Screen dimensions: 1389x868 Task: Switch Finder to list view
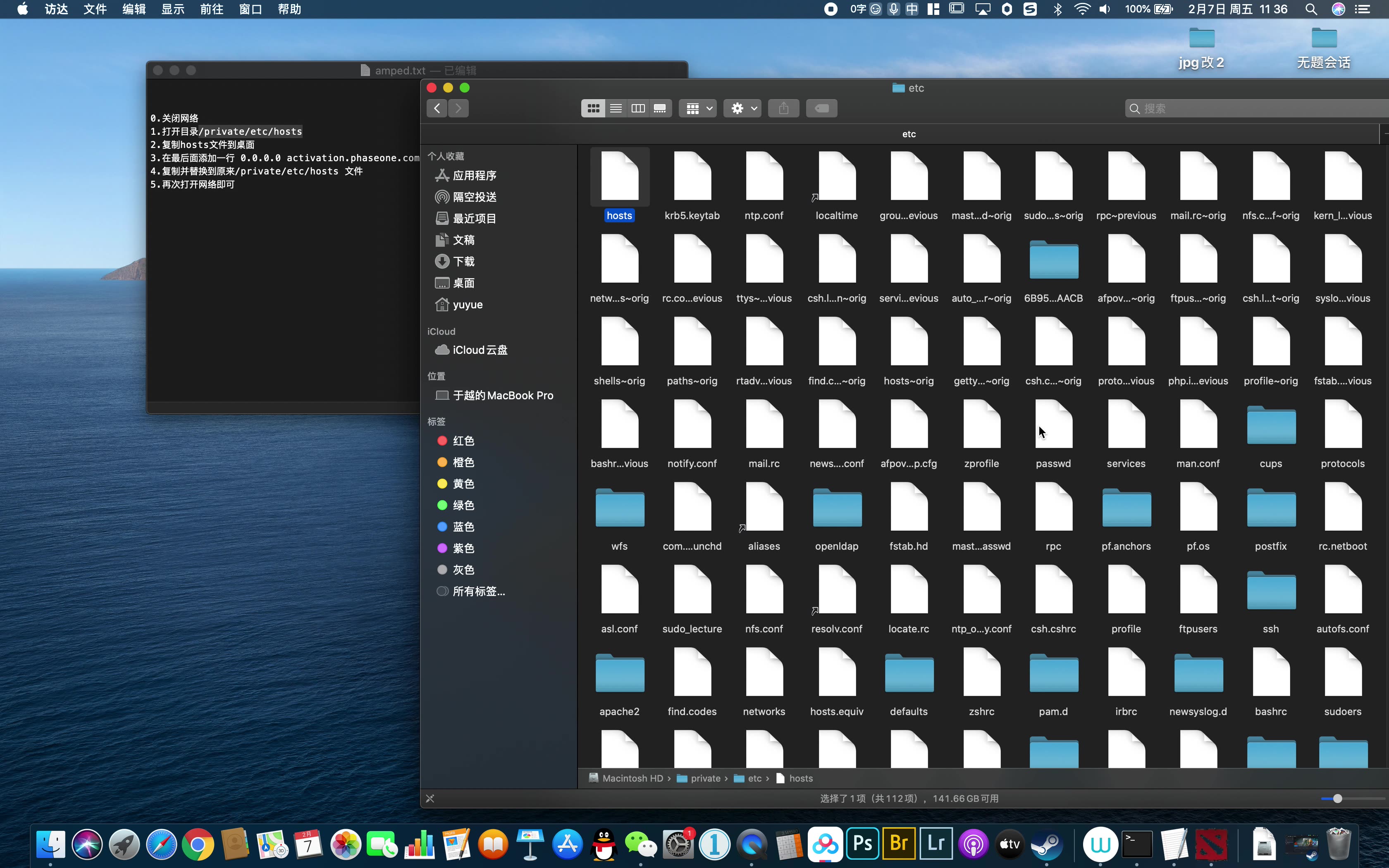615,108
